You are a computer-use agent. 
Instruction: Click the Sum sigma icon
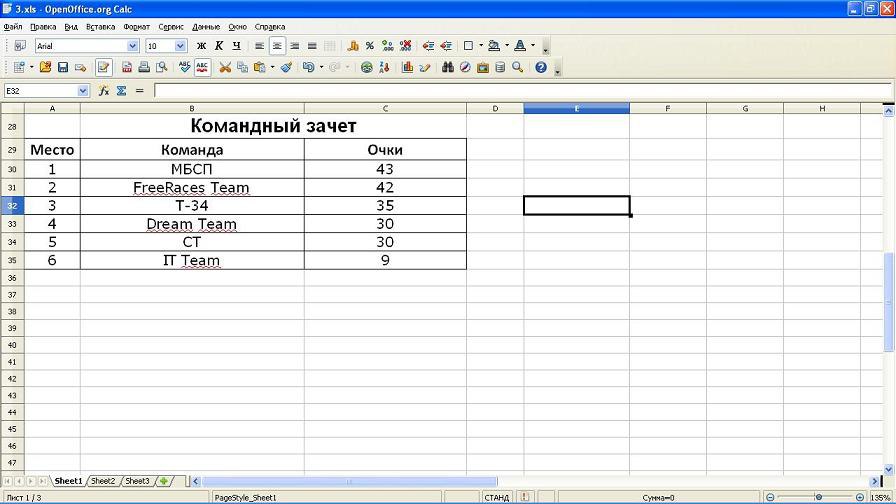tap(121, 91)
